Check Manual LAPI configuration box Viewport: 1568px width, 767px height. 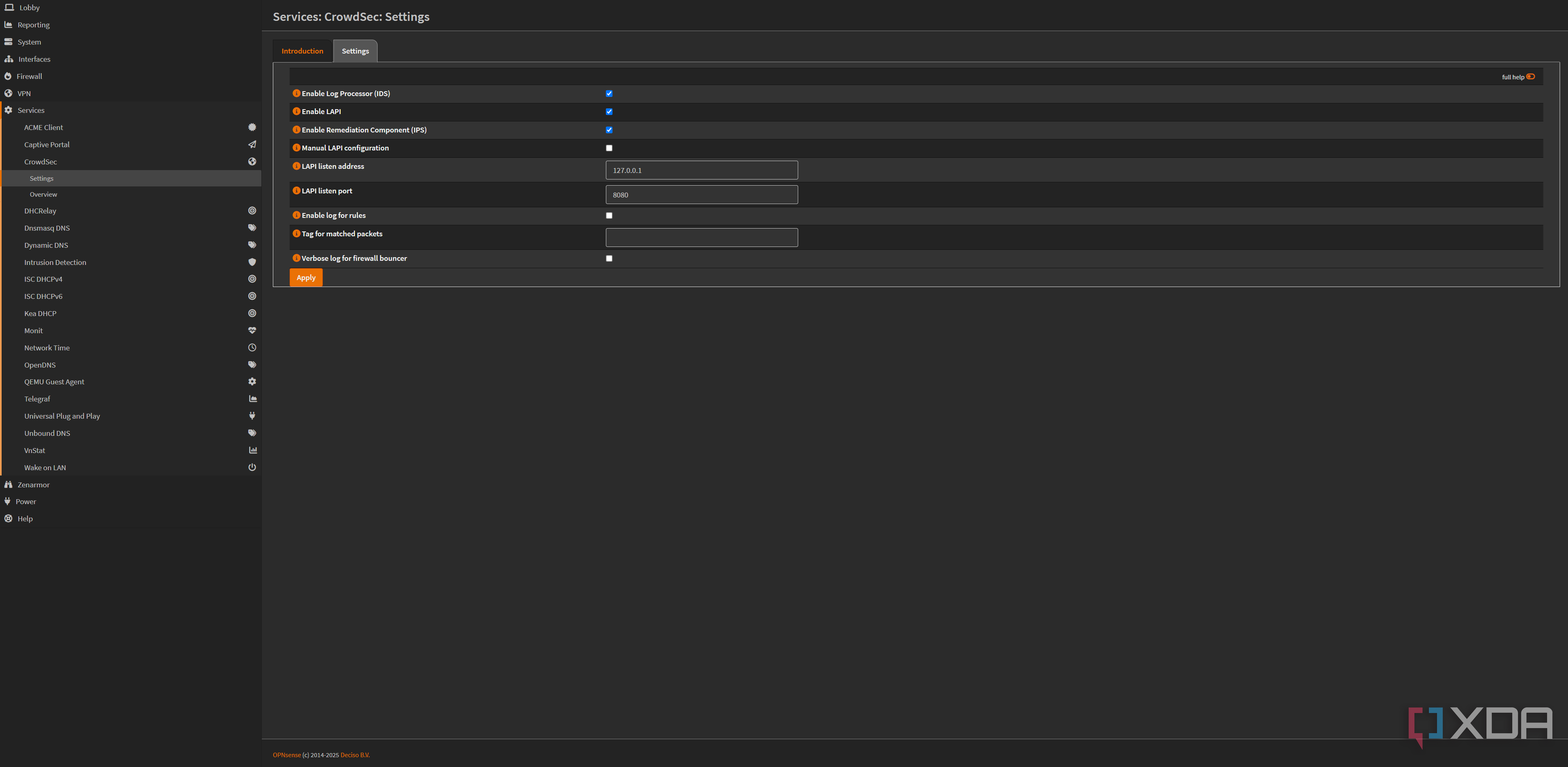pos(609,148)
